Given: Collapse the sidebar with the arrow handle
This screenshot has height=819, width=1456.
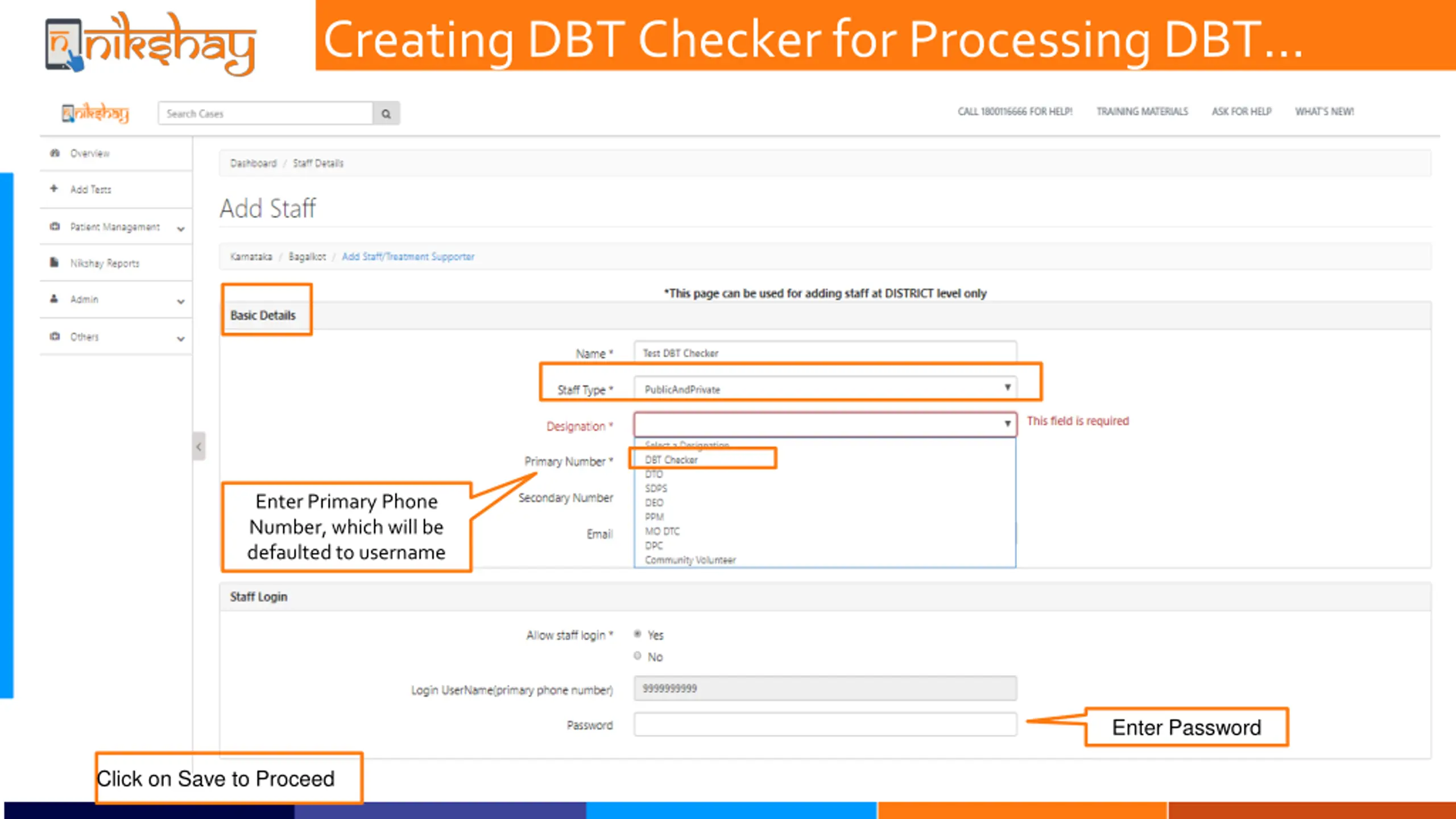Looking at the screenshot, I should click(198, 446).
